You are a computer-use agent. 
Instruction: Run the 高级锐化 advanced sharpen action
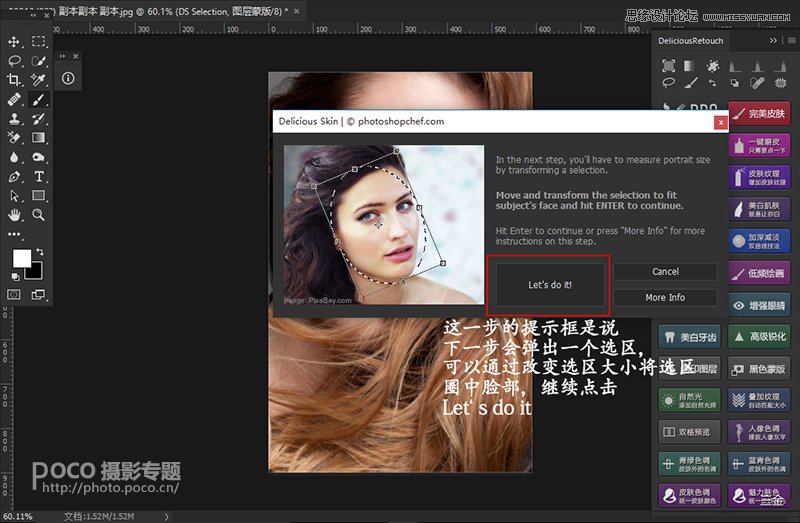759,337
